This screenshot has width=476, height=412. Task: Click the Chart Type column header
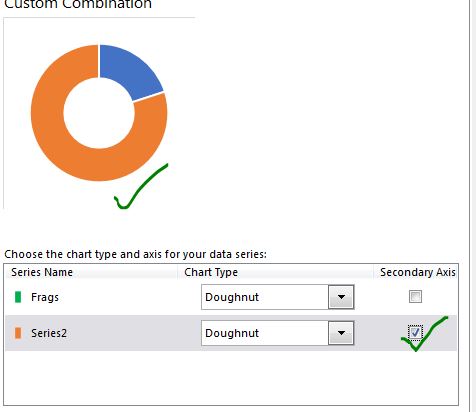[x=211, y=272]
